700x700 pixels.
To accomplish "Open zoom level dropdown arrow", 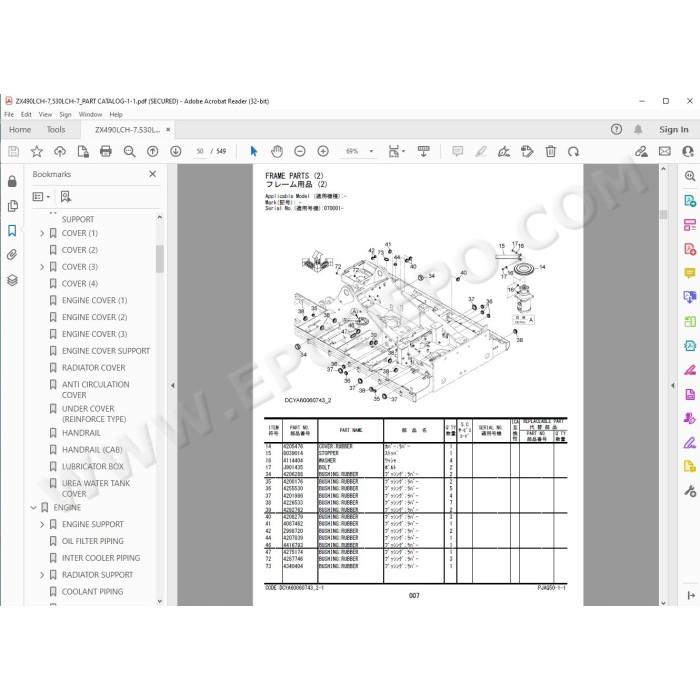I will click(371, 151).
